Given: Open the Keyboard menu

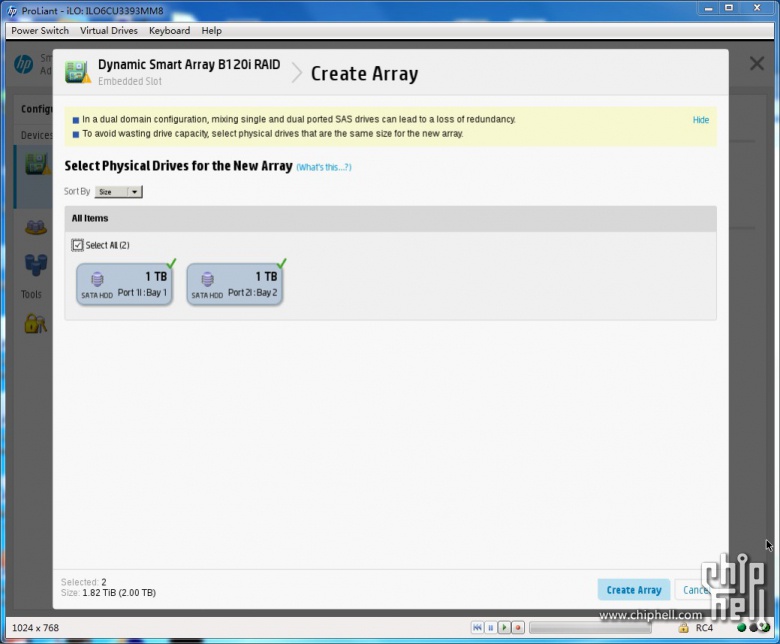Looking at the screenshot, I should [169, 30].
